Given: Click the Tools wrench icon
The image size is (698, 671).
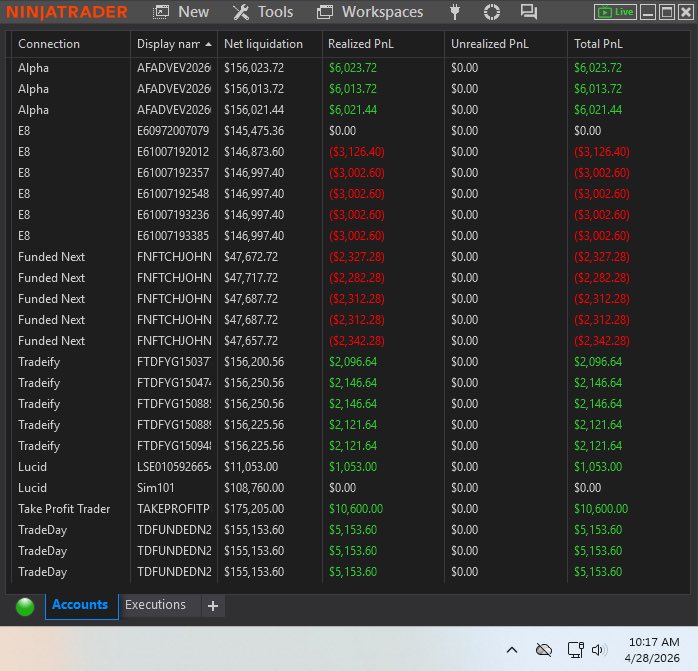Looking at the screenshot, I should (241, 12).
